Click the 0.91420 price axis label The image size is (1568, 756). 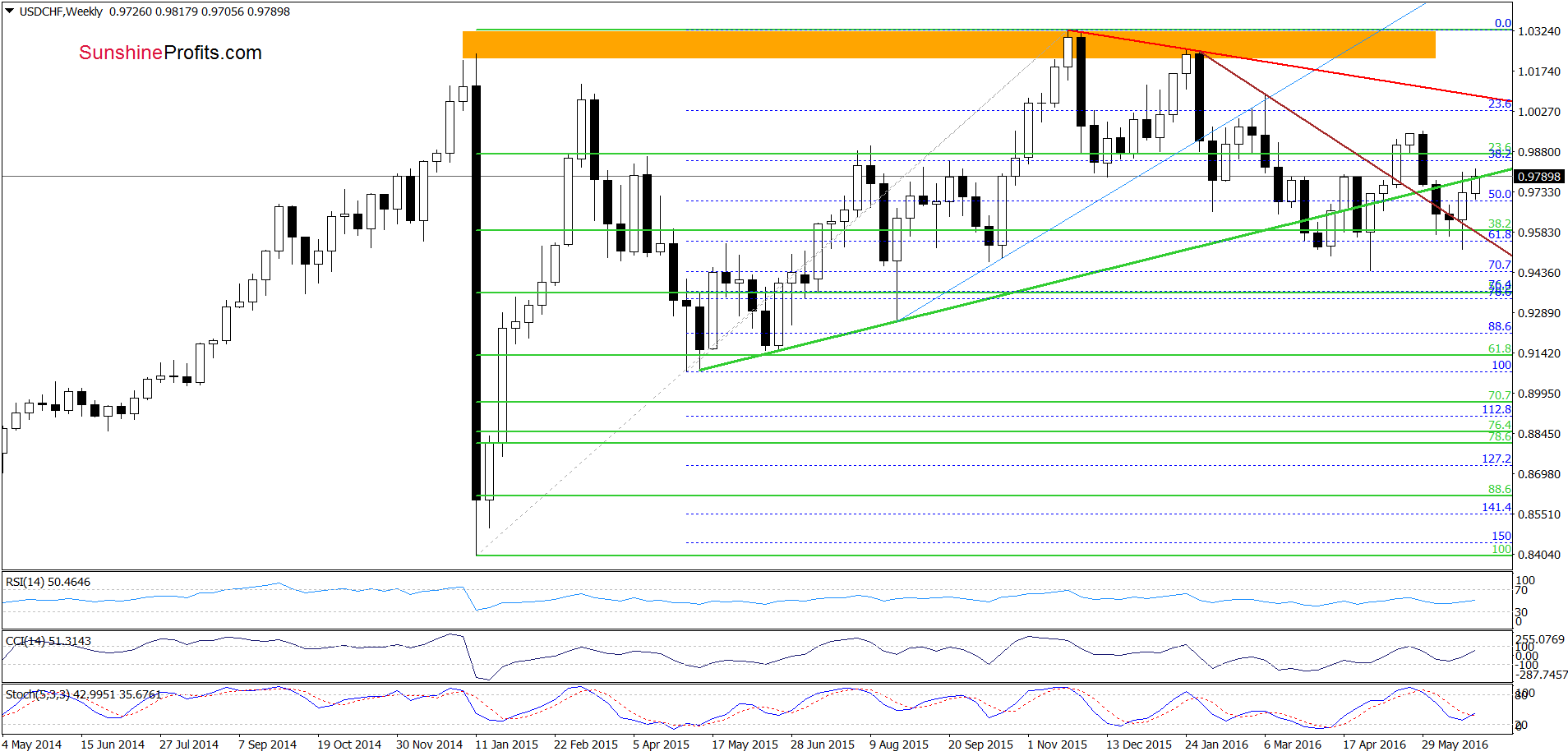[1538, 353]
